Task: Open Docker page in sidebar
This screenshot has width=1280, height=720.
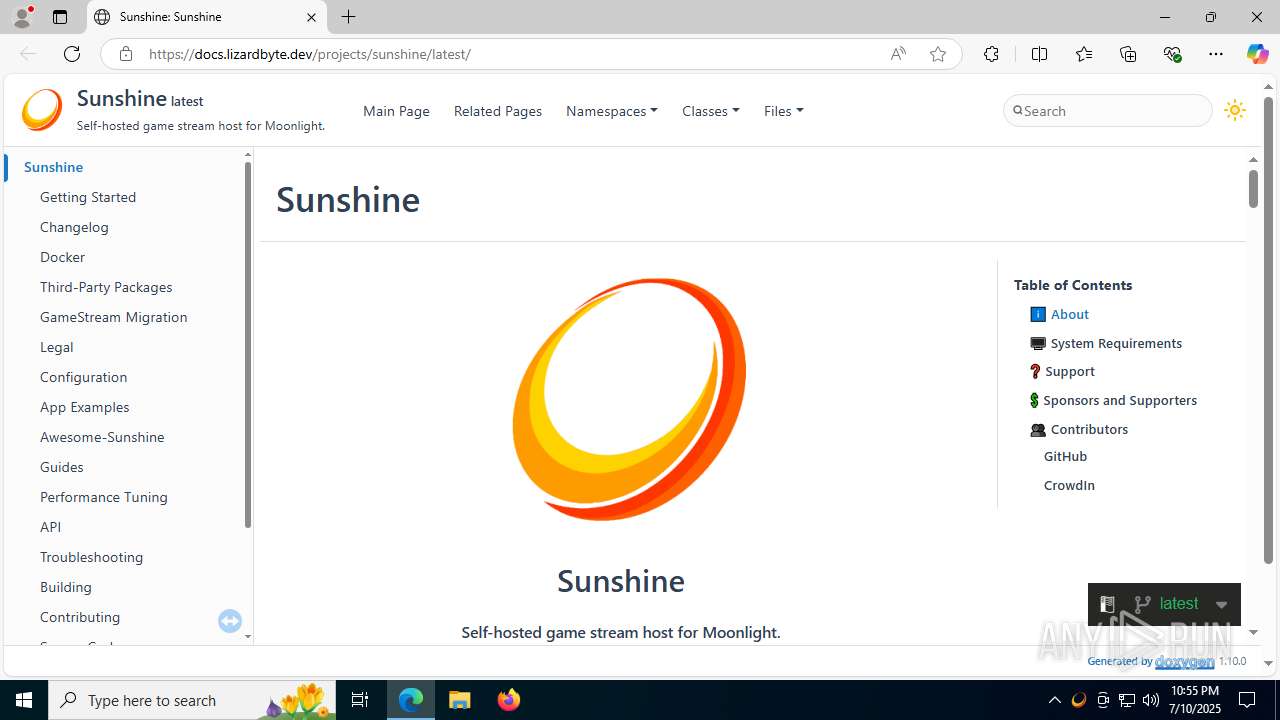Action: tap(62, 257)
